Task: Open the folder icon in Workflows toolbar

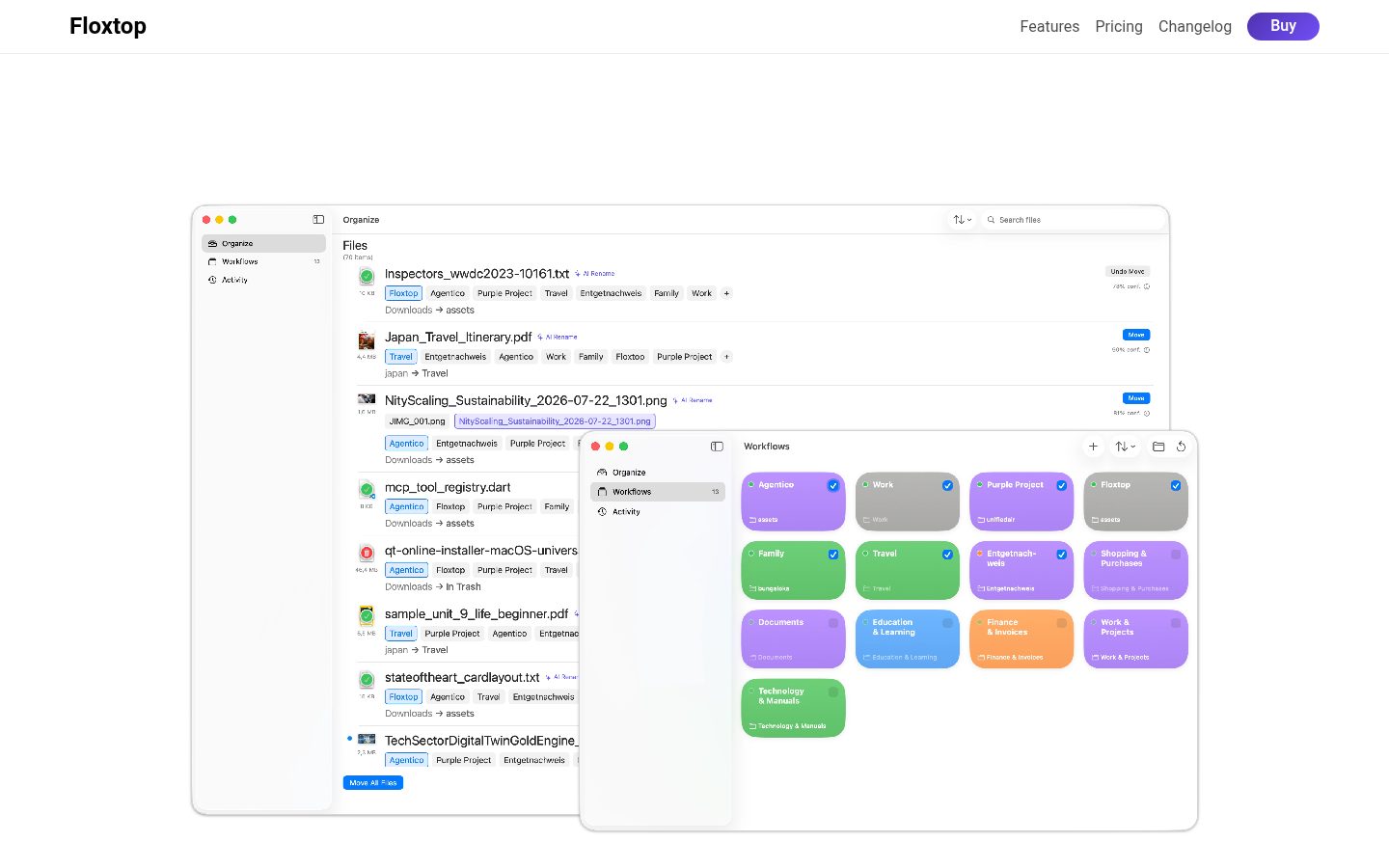Action: click(1158, 447)
